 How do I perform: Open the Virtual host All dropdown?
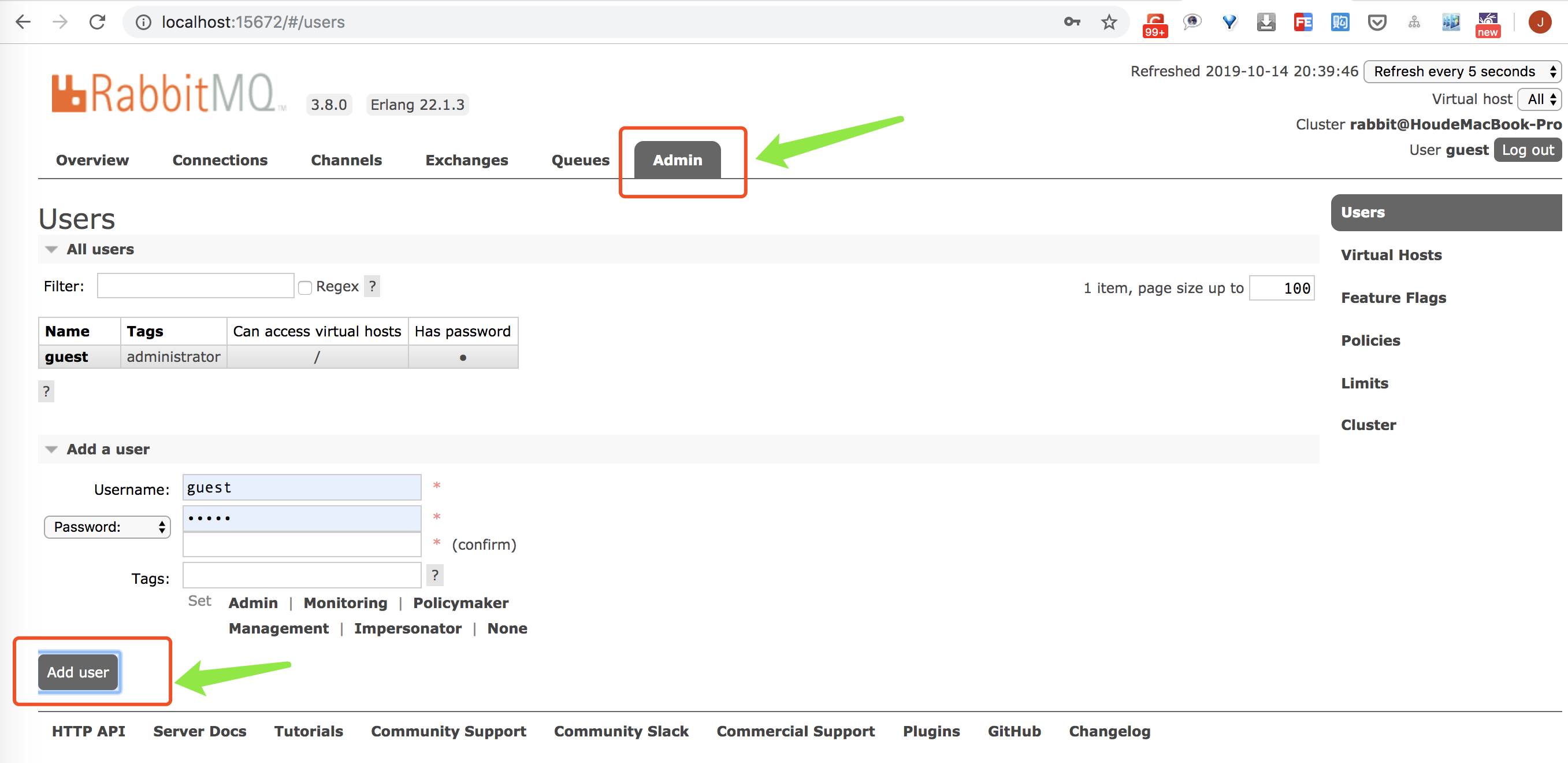(x=1540, y=99)
